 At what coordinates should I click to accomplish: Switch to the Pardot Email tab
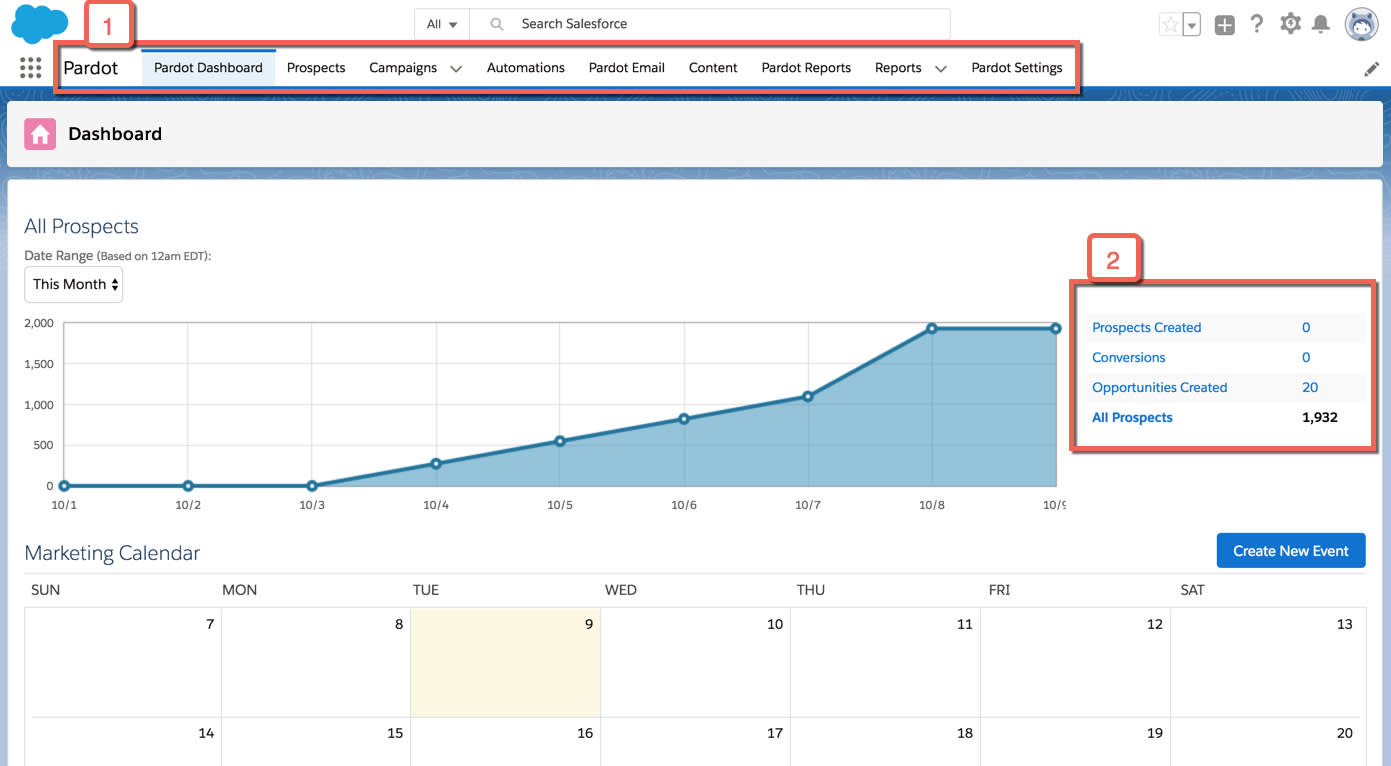pyautogui.click(x=626, y=68)
